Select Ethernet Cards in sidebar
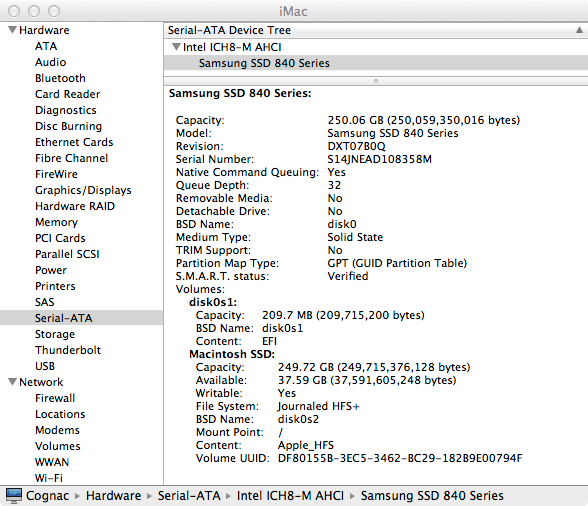The image size is (588, 506). pos(74,142)
